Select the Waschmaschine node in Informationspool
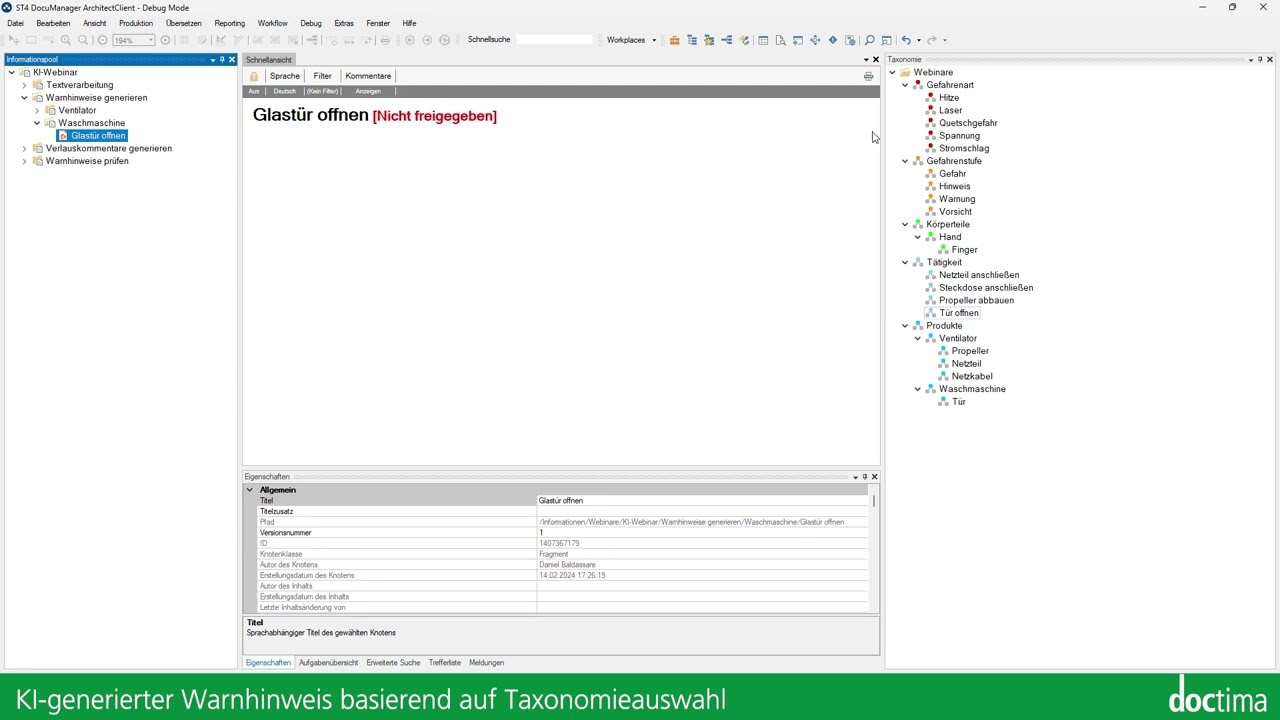This screenshot has height=720, width=1280. (91, 123)
